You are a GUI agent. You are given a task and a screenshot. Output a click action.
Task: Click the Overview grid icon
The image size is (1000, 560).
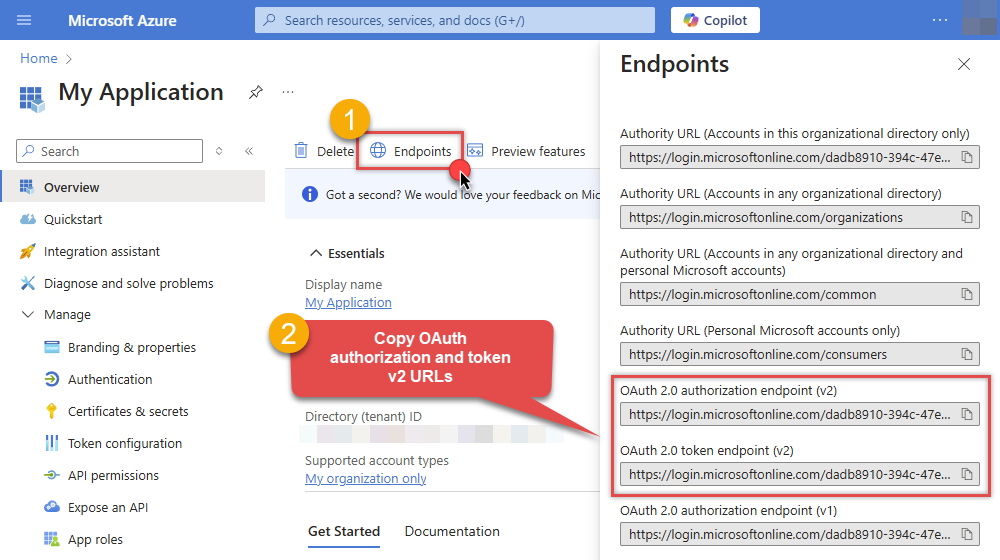point(27,187)
